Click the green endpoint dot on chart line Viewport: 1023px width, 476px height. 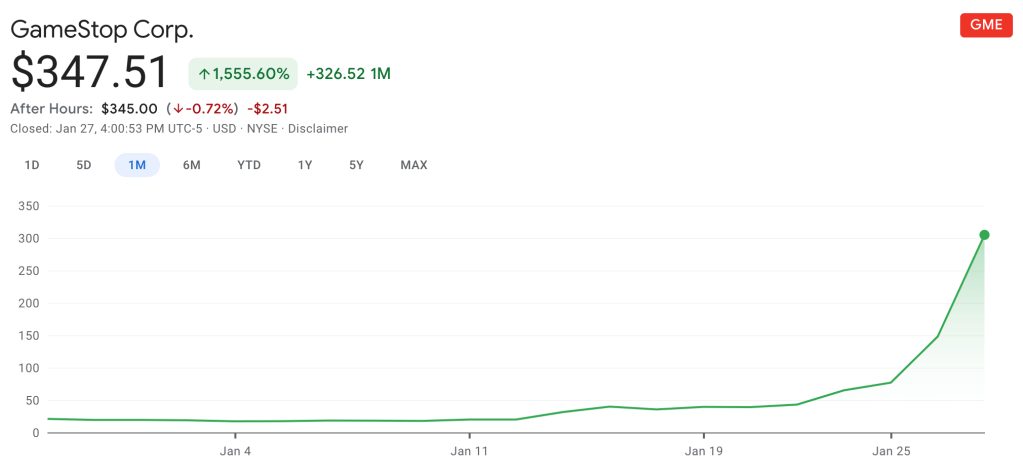pyautogui.click(x=984, y=235)
